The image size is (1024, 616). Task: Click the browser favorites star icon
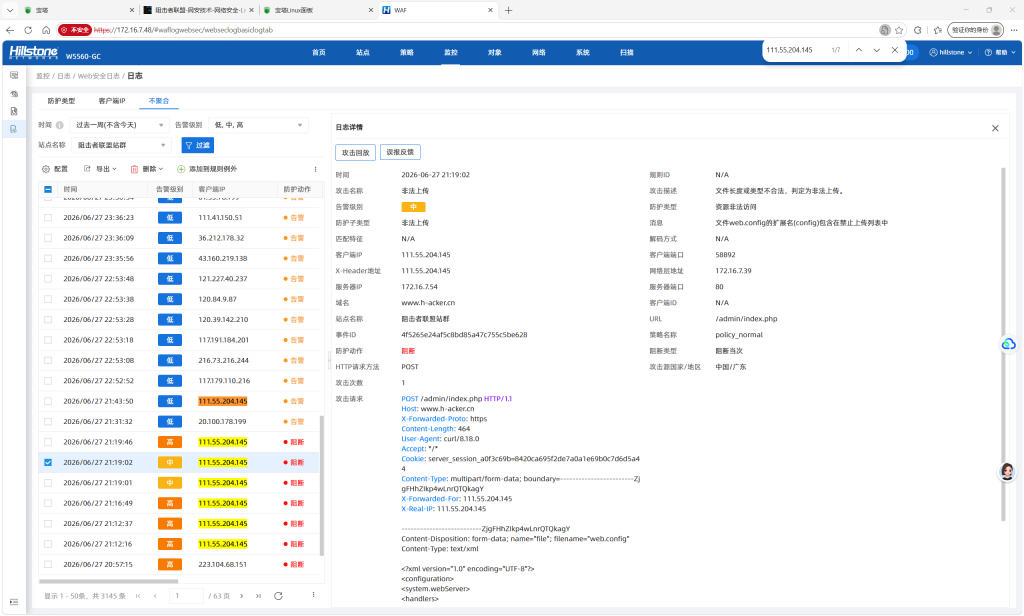[899, 30]
